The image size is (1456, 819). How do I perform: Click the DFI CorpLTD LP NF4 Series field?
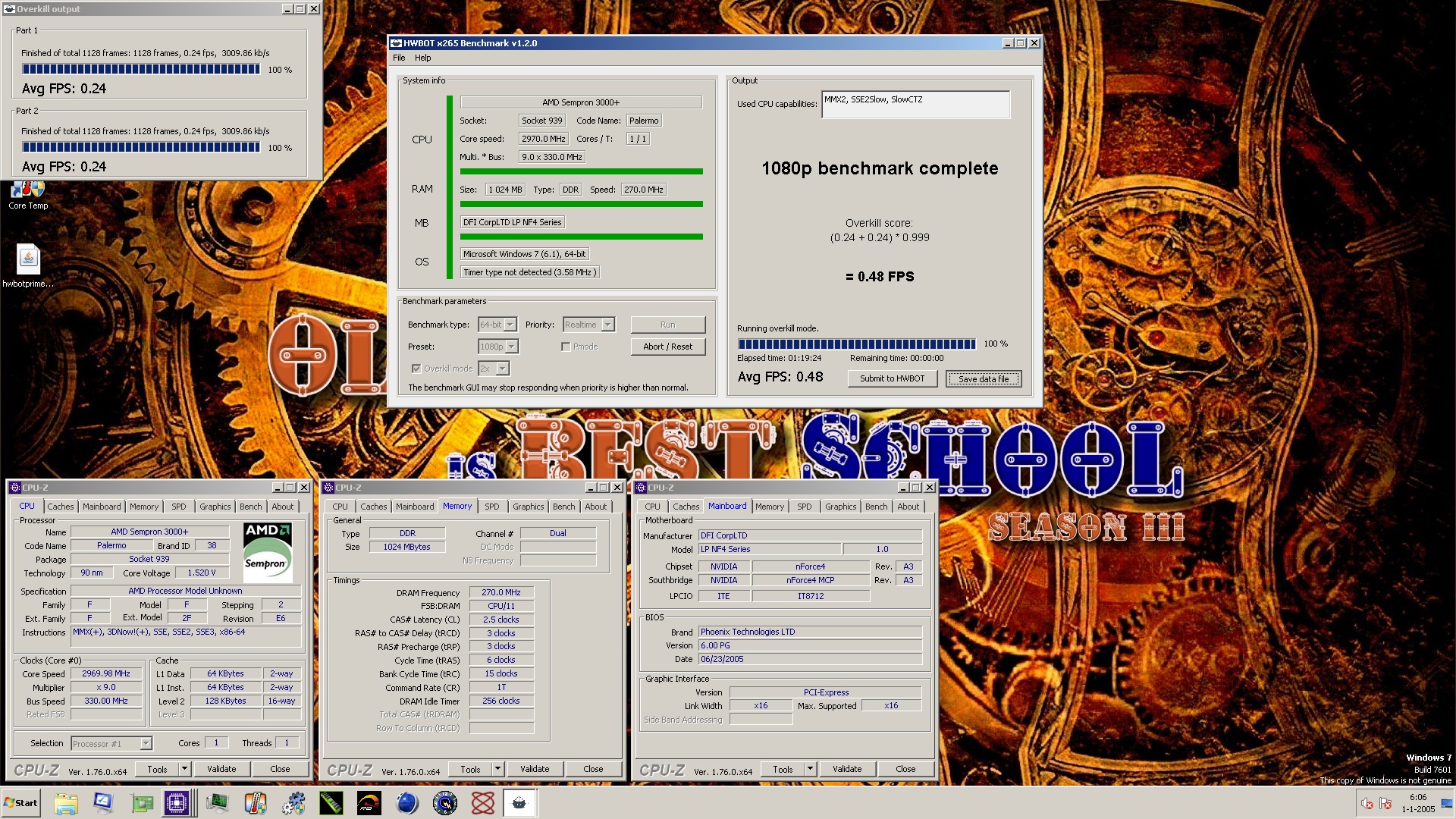[x=513, y=222]
